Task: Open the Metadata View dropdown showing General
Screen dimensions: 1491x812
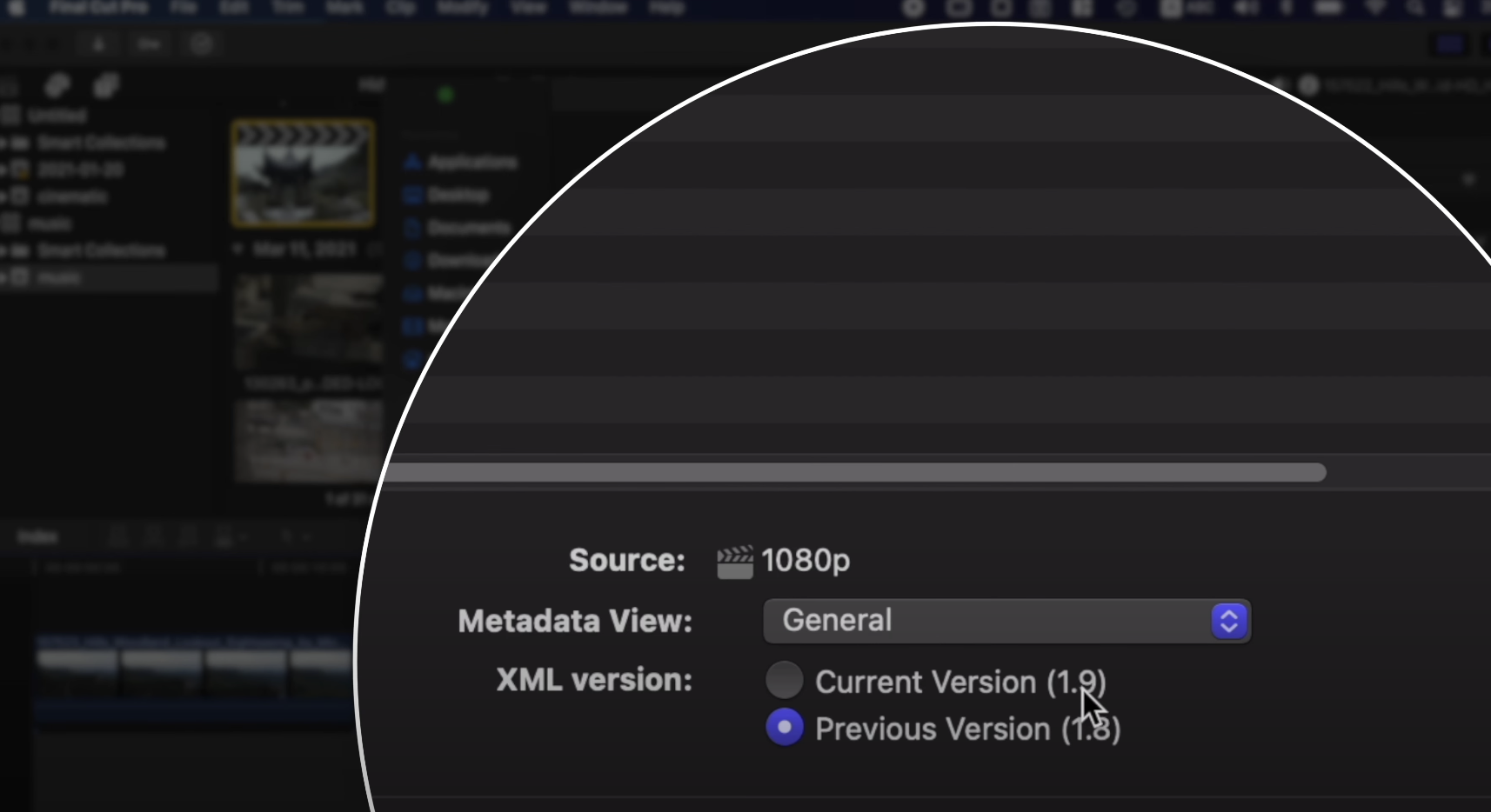Action: tap(1006, 621)
